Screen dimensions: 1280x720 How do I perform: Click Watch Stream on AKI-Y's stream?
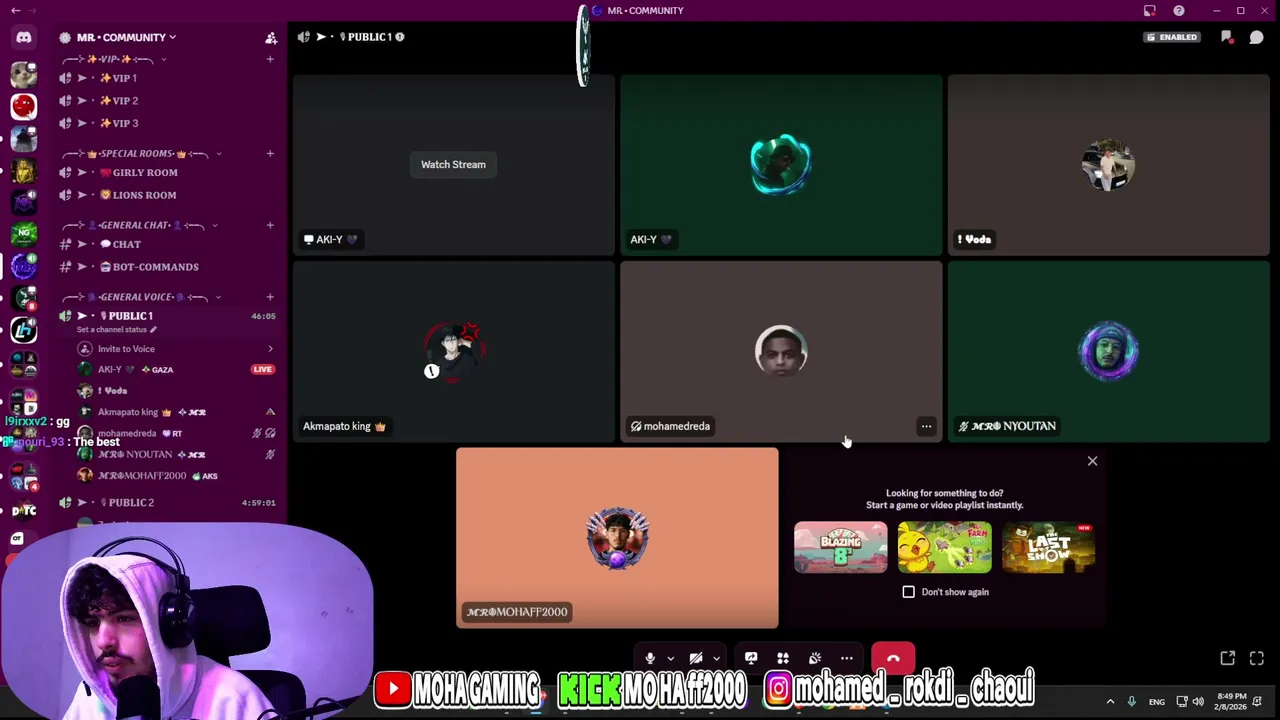pyautogui.click(x=453, y=164)
